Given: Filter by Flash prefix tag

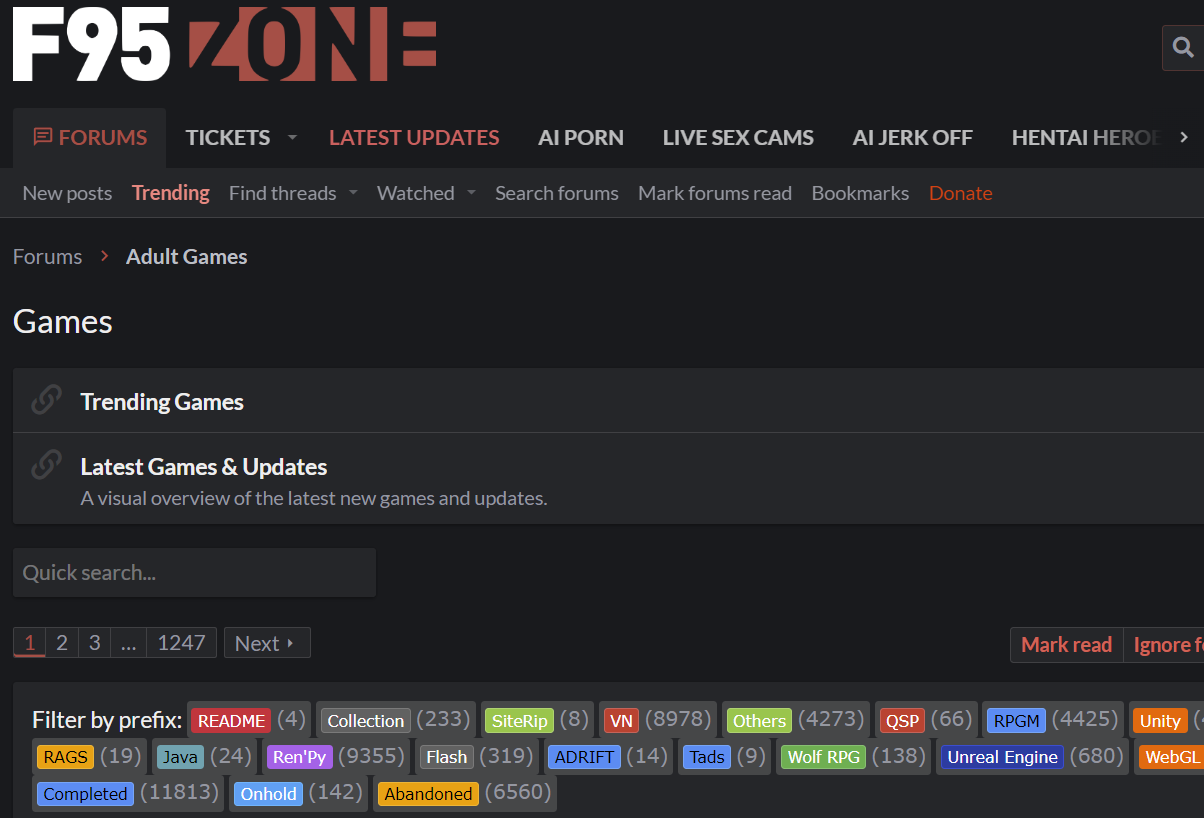Looking at the screenshot, I should [x=446, y=757].
